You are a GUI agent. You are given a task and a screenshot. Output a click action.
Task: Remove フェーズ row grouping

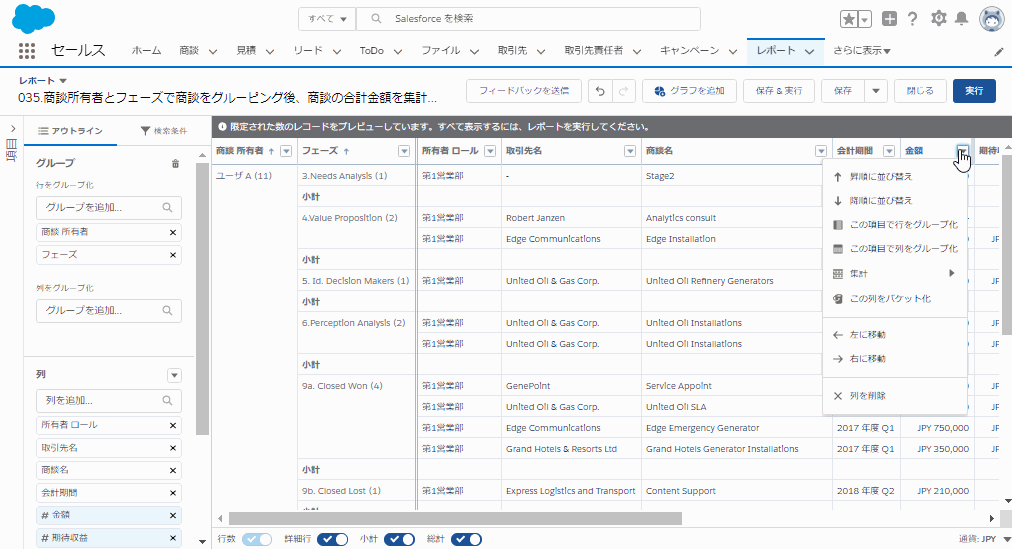173,255
